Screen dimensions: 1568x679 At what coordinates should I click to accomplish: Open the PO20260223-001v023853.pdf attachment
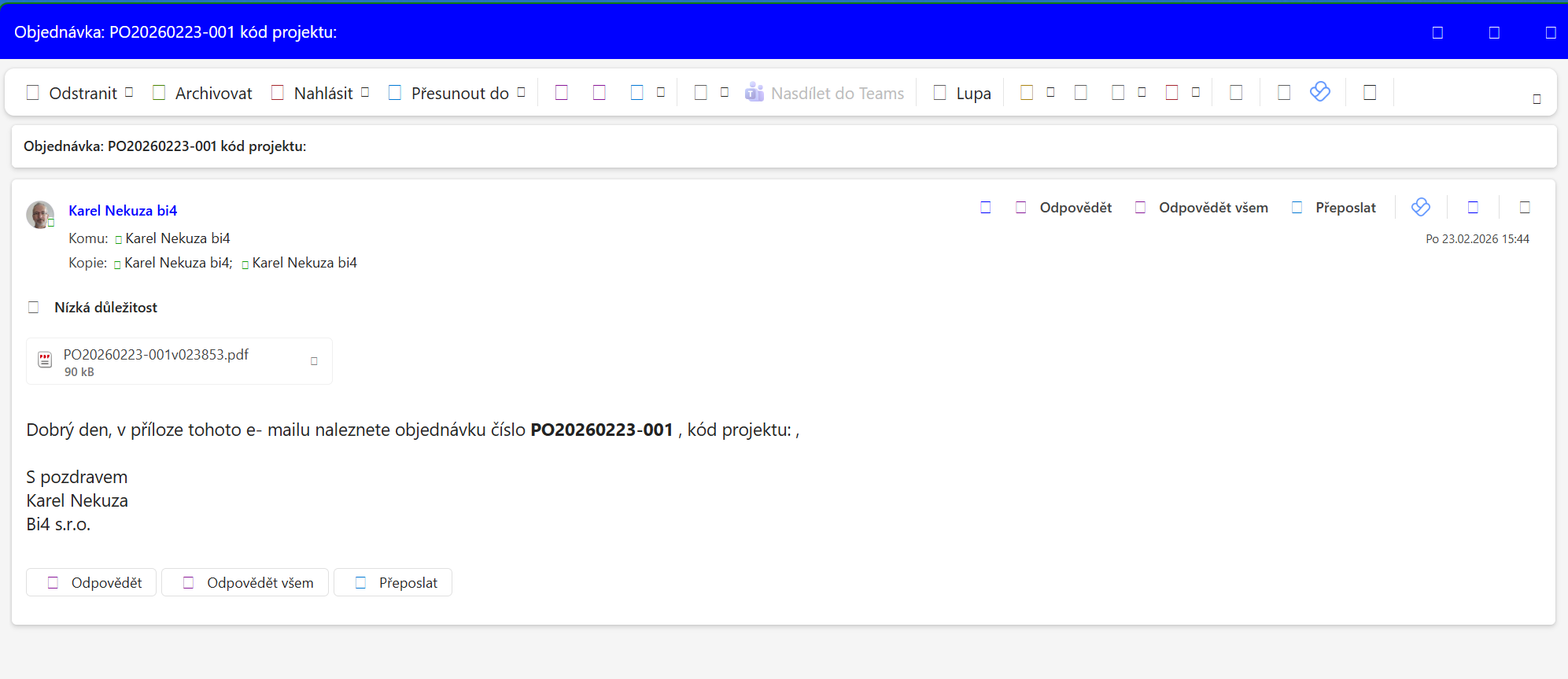(156, 361)
